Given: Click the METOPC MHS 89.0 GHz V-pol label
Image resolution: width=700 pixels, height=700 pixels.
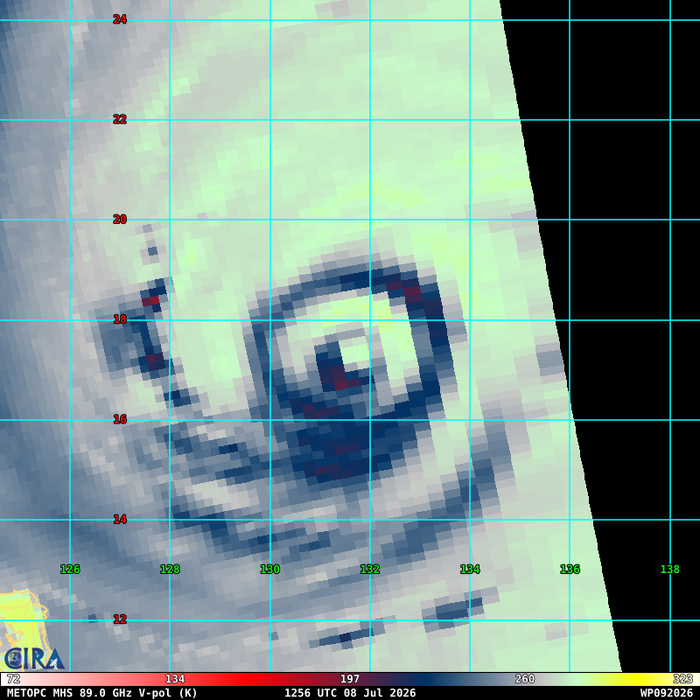Looking at the screenshot, I should click(102, 693).
